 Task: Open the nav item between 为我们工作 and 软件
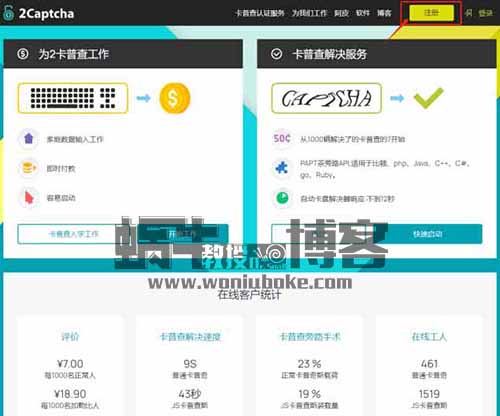(341, 13)
